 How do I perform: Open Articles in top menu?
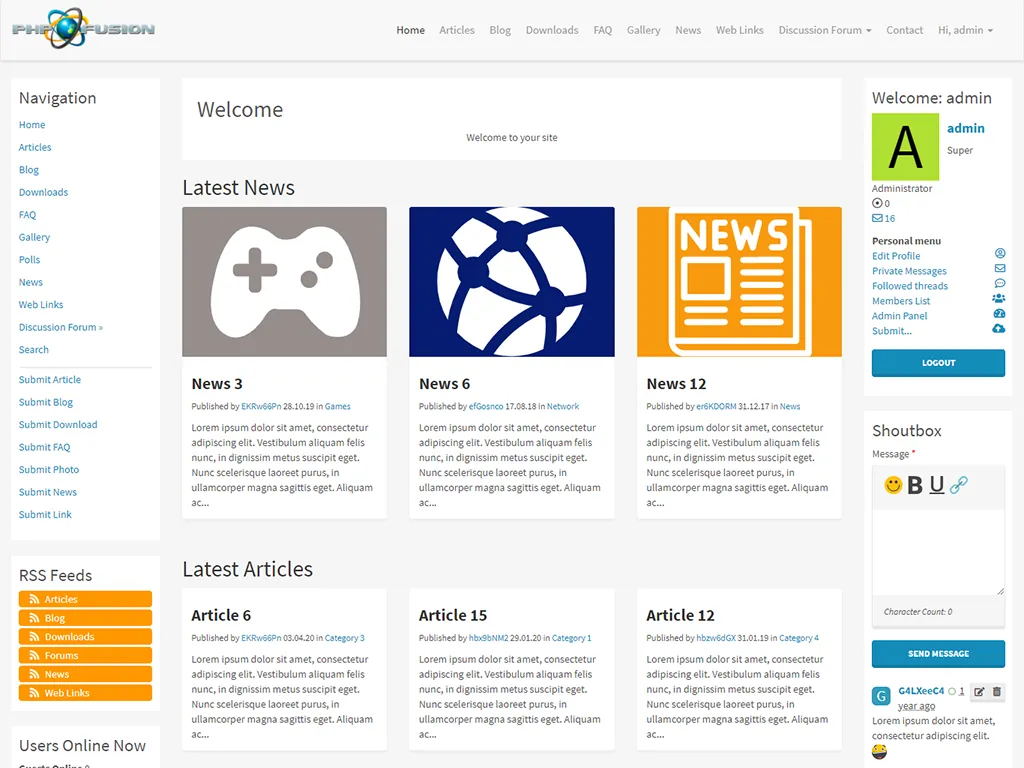(456, 30)
